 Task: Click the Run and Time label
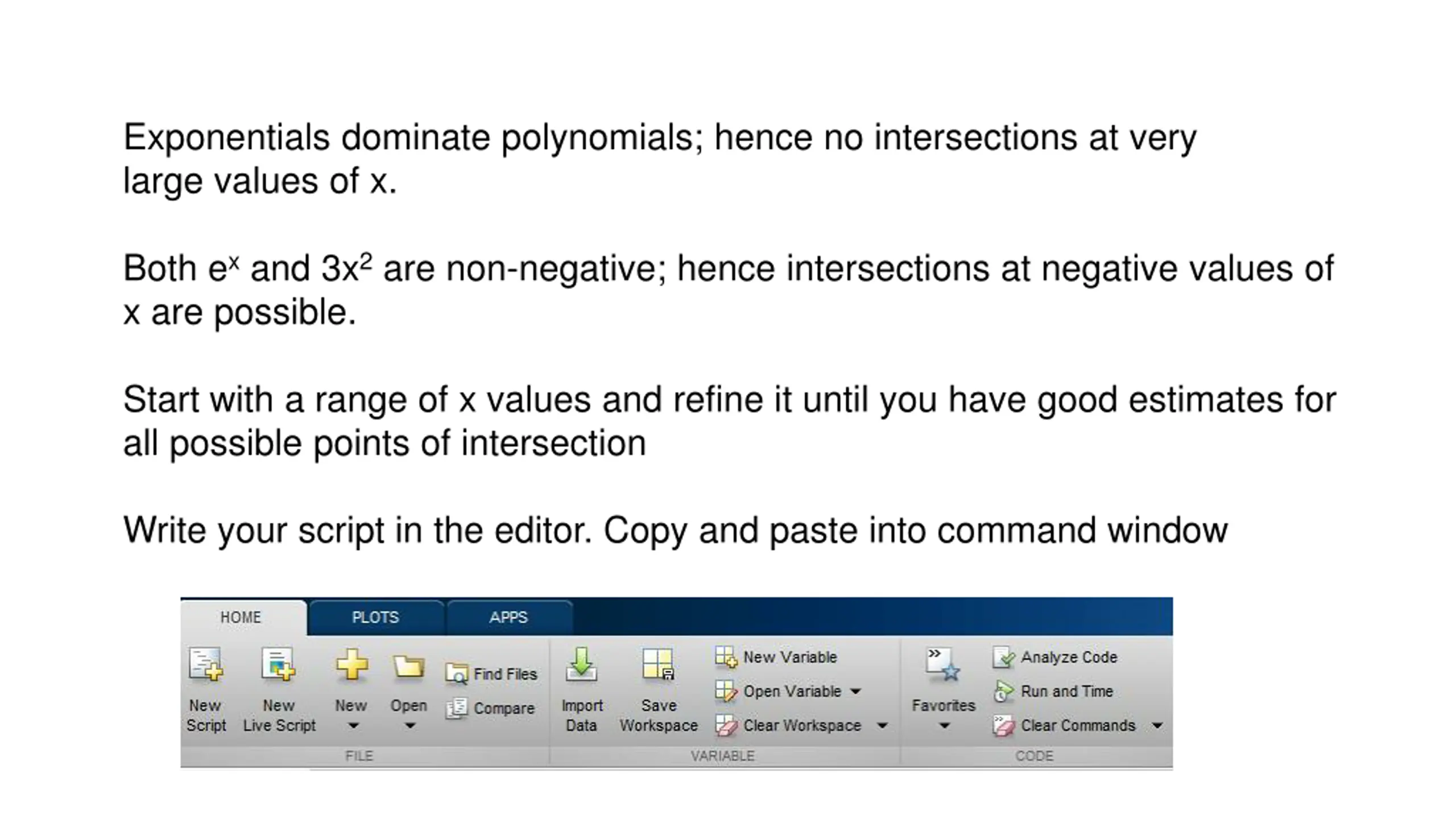tap(1066, 691)
